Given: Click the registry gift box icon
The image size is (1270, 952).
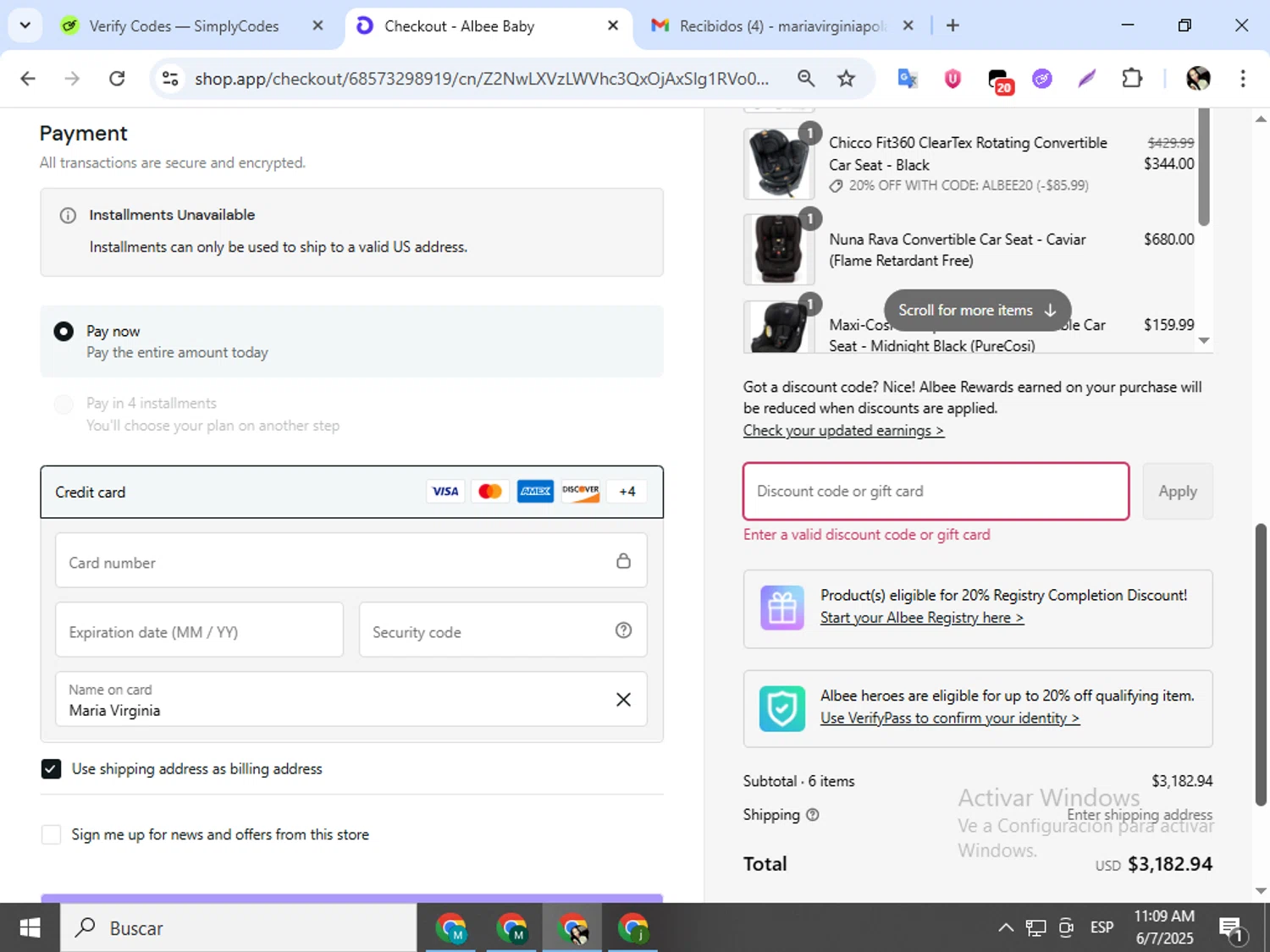Looking at the screenshot, I should click(782, 608).
